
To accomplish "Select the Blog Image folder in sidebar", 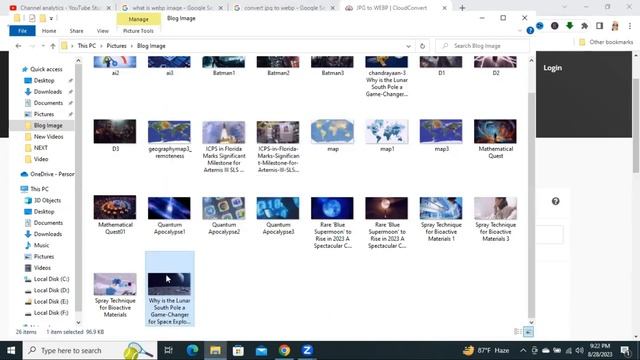I will click(48, 125).
